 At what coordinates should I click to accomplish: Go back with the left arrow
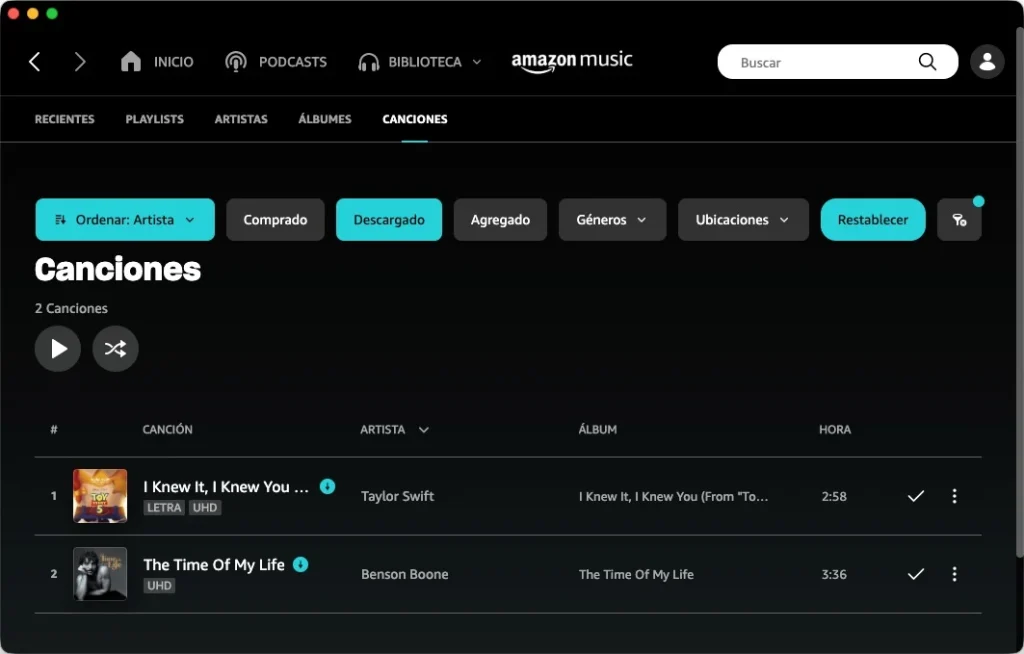(35, 62)
